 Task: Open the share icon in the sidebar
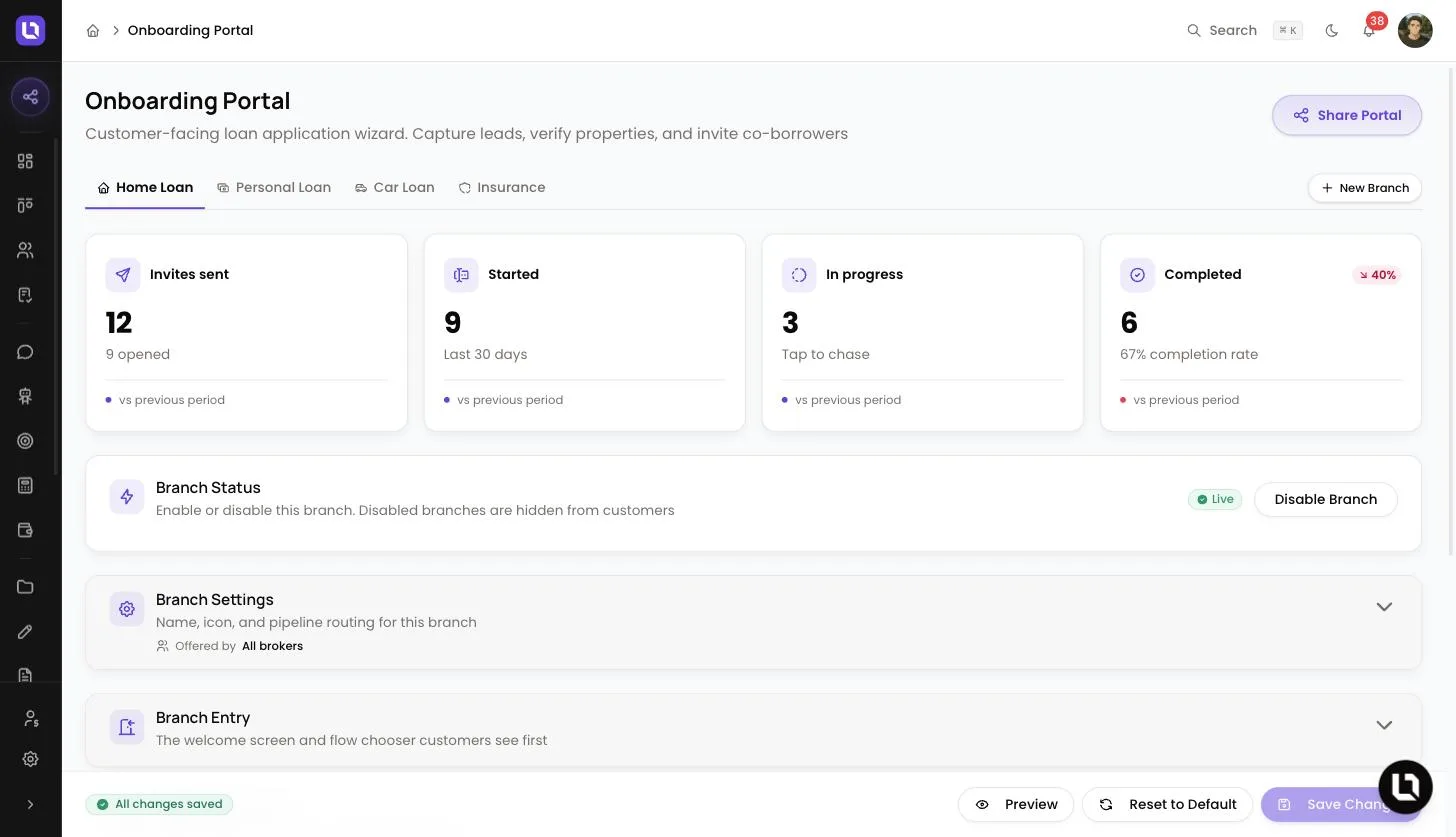[x=30, y=97]
